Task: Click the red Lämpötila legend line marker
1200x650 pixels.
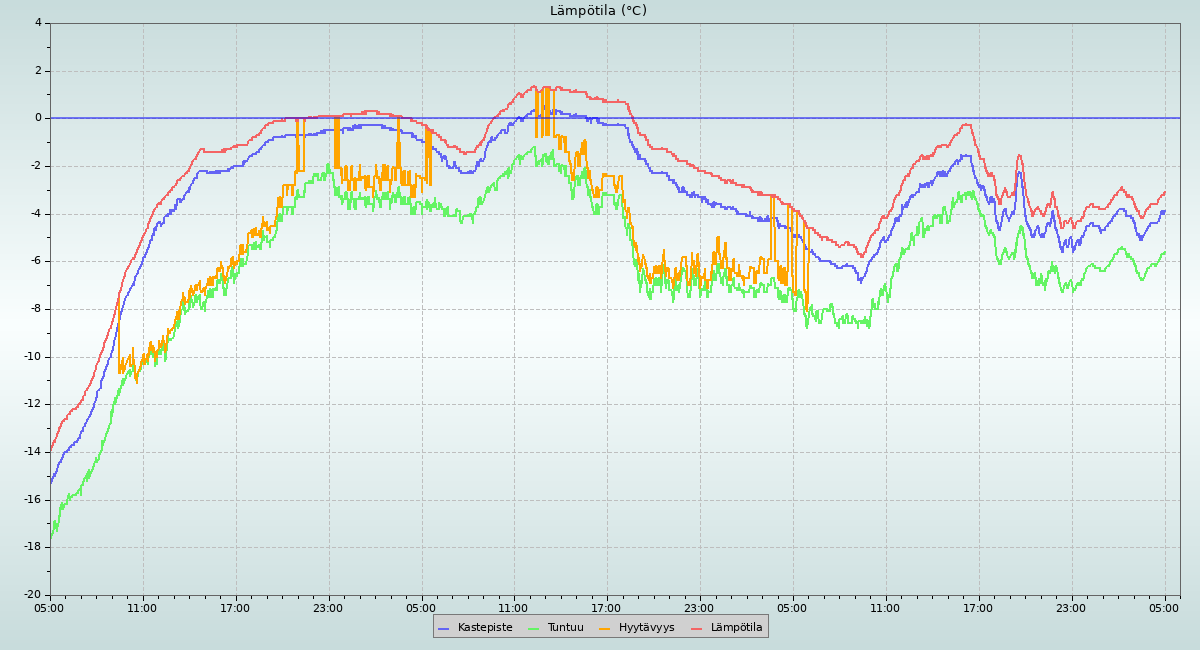Action: [697, 628]
